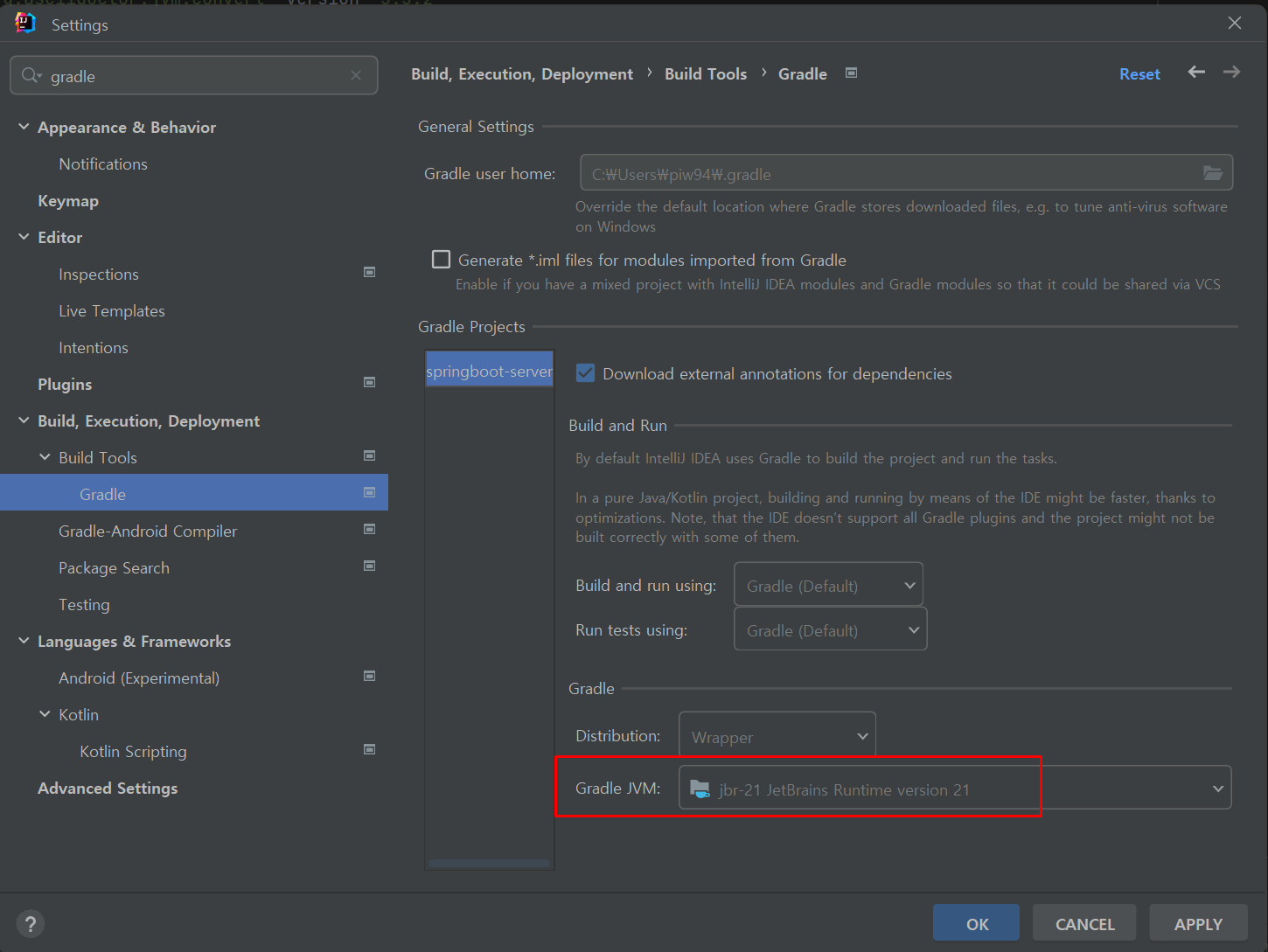This screenshot has width=1268, height=952.
Task: Open the Distribution Wrapper dropdown
Action: pyautogui.click(x=777, y=737)
